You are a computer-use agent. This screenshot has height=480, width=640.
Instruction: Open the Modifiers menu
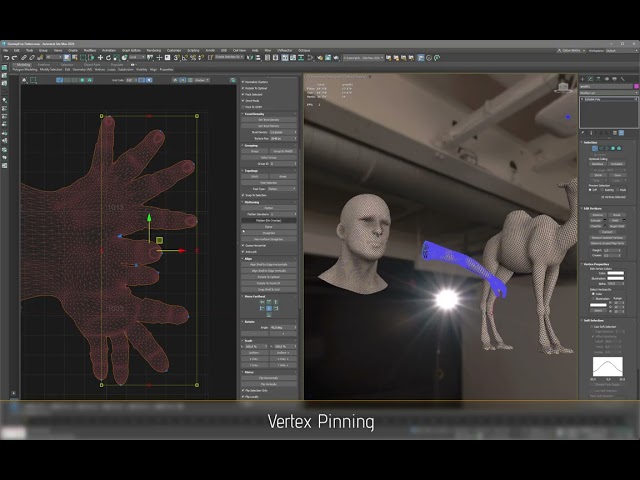tap(90, 51)
